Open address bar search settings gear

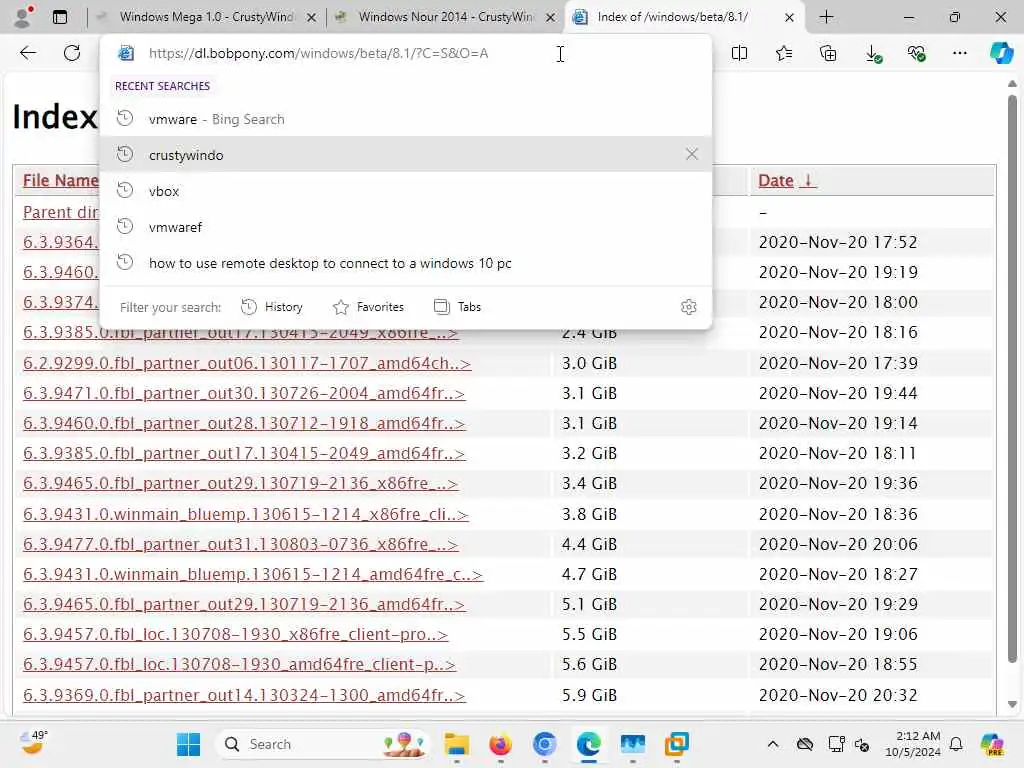[x=688, y=307]
